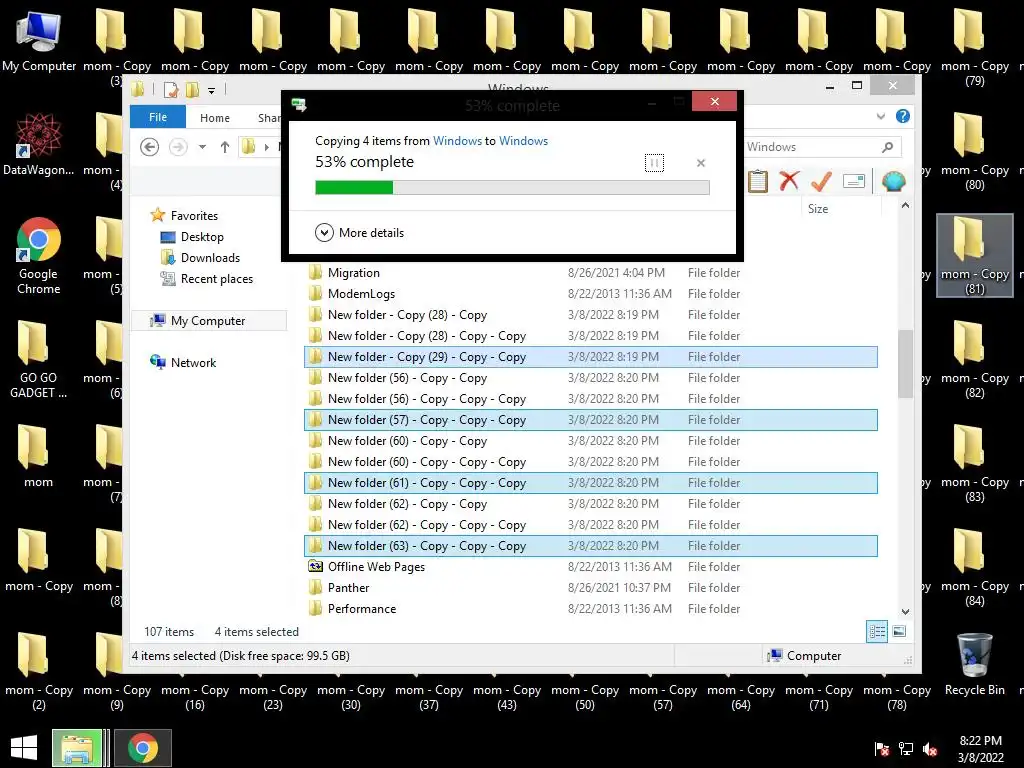Pause the copy operation
The image size is (1024, 768).
654,163
